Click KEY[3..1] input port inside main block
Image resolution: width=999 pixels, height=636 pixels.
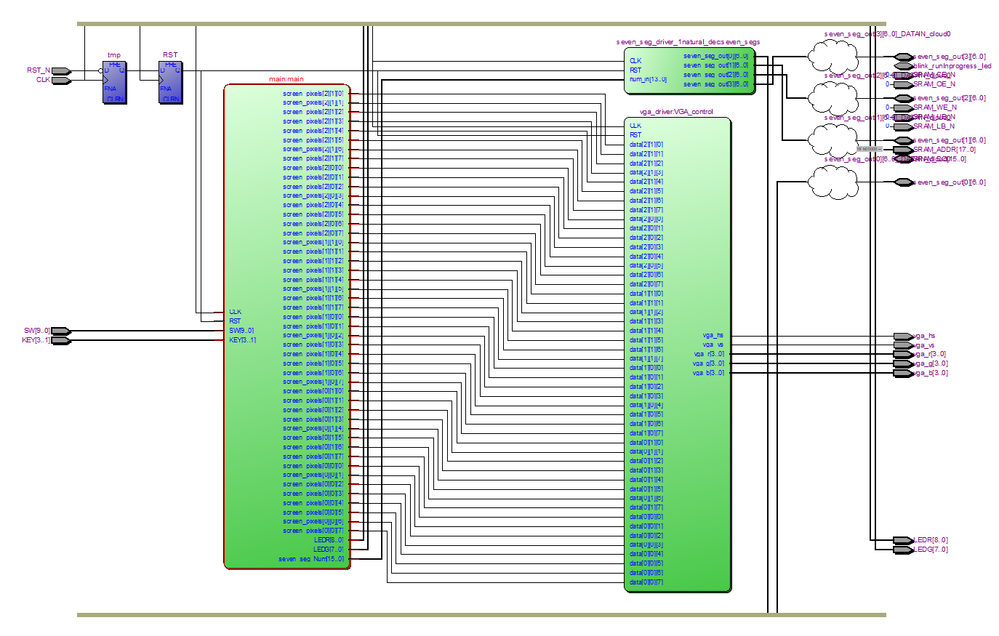(x=243, y=340)
